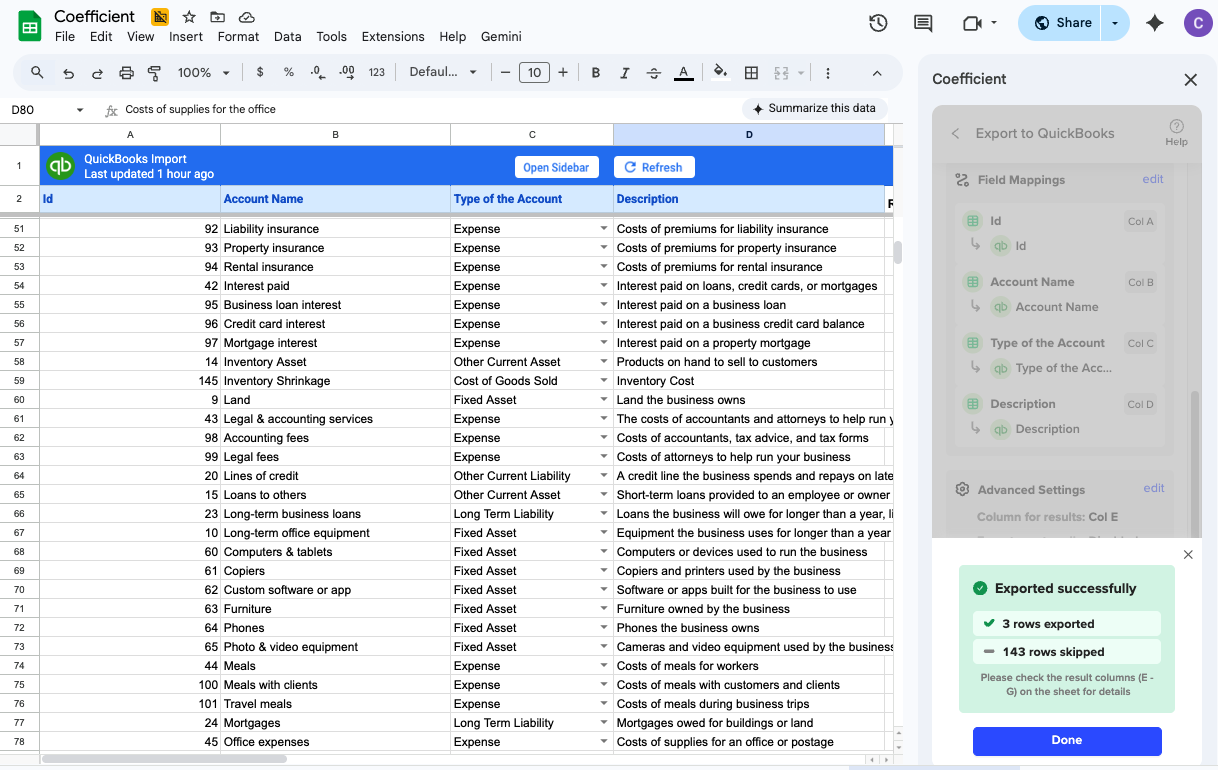The image size is (1218, 770).
Task: Open the Extensions menu
Action: click(x=393, y=37)
